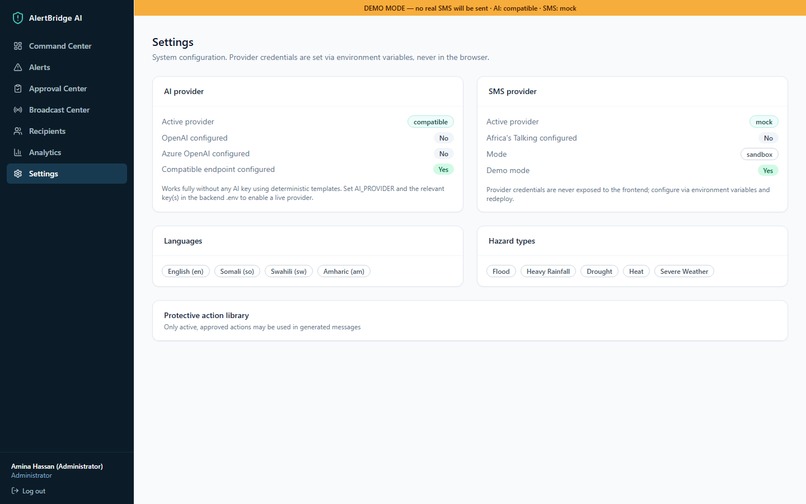Screen dimensions: 806x504
Task: Click the Heat hazard type chip
Action: coord(636,272)
